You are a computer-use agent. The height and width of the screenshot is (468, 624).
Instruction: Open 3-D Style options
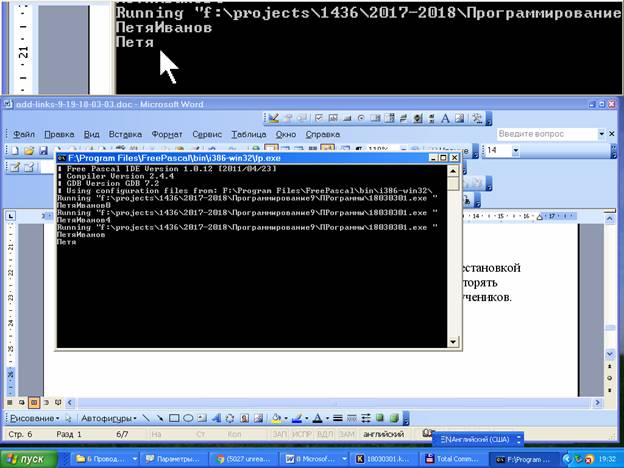[x=394, y=418]
